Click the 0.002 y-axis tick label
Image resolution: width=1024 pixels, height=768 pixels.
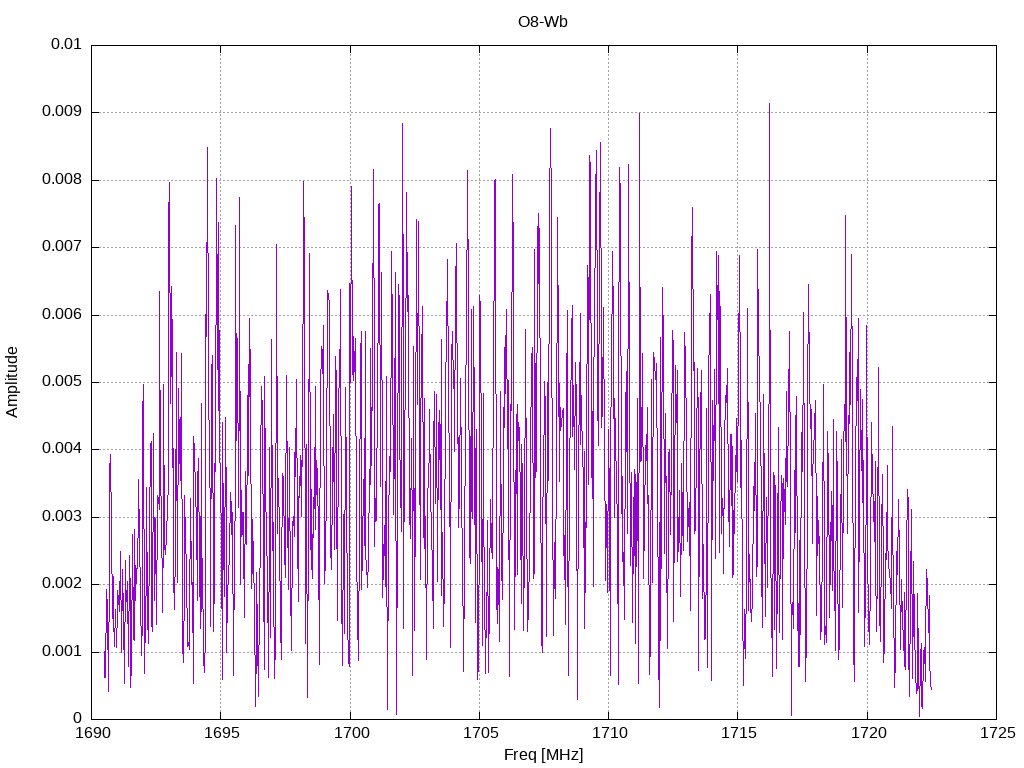(x=62, y=584)
